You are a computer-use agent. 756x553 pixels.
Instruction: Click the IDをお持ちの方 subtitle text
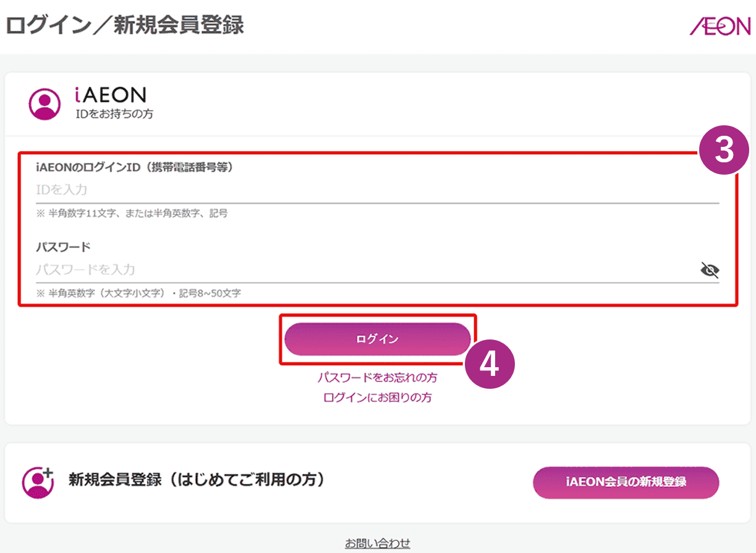(x=114, y=115)
